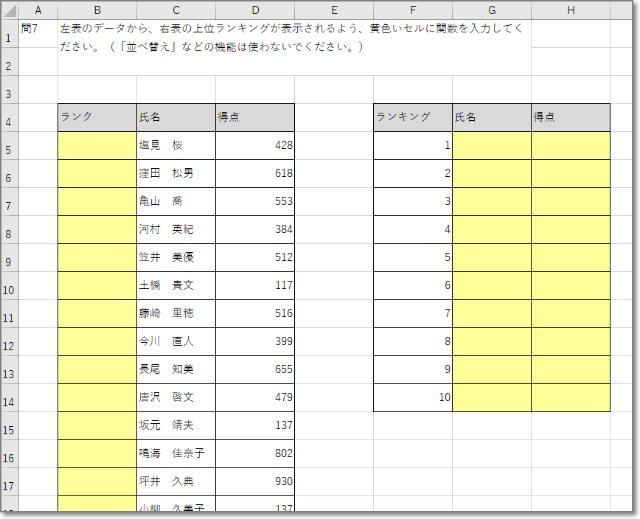Click the select-all corner of the sheet
This screenshot has width=640, height=519.
10,10
